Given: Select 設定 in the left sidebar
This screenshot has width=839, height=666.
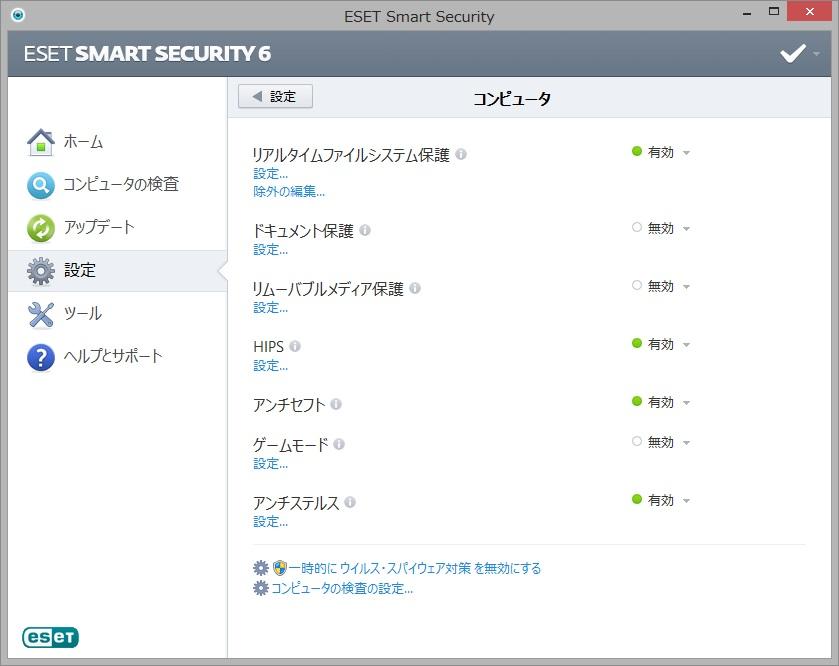Looking at the screenshot, I should 80,270.
